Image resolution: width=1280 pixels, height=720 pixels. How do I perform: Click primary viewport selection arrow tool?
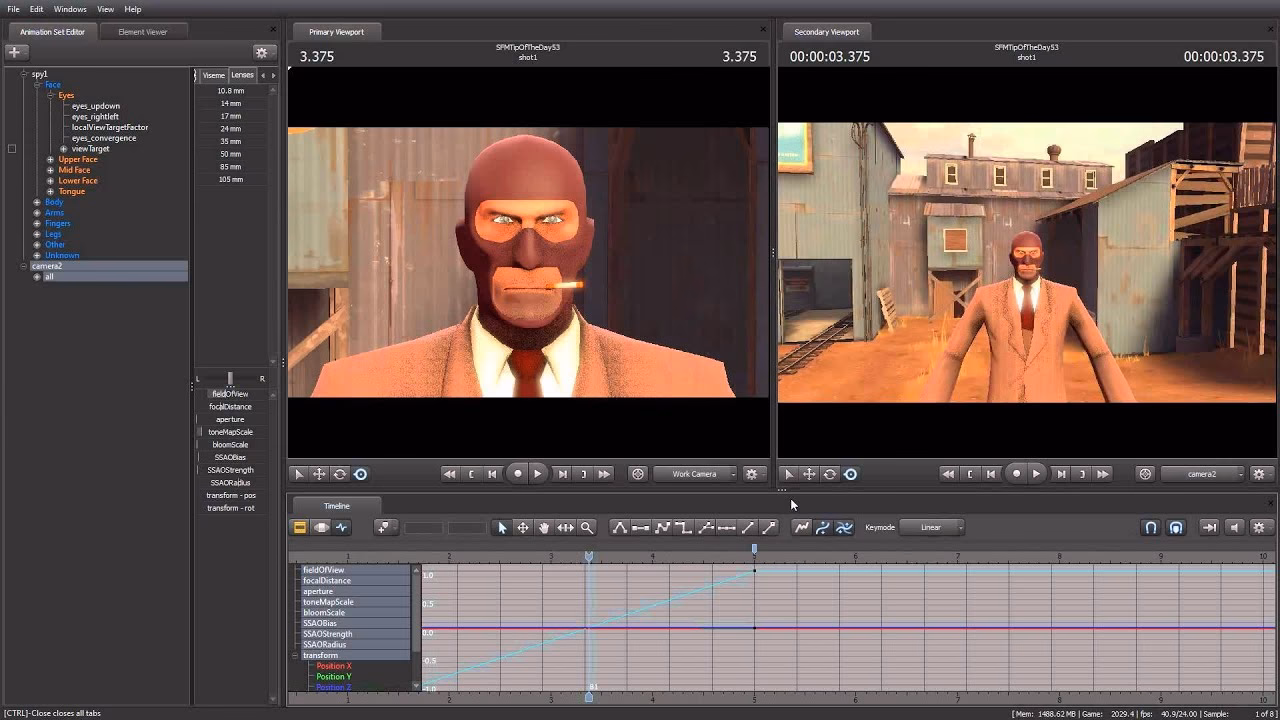pos(298,474)
